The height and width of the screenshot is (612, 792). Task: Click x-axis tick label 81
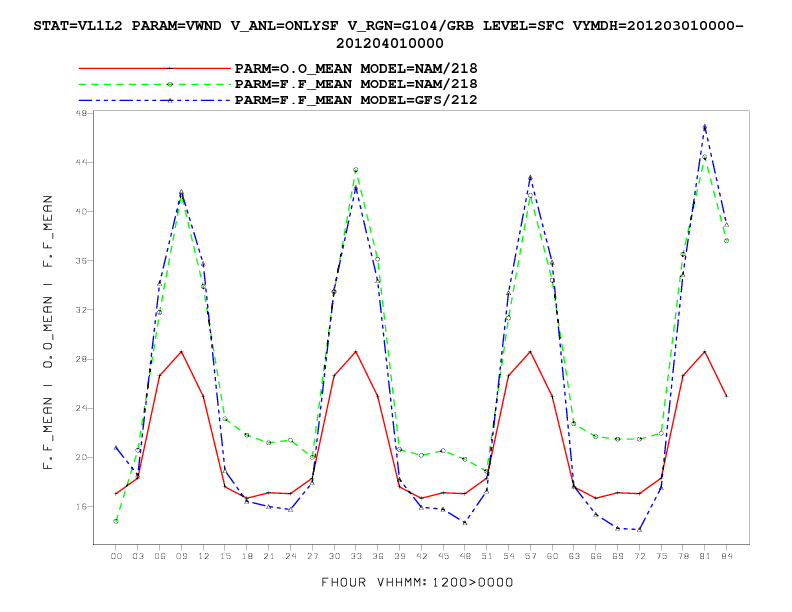(x=705, y=556)
